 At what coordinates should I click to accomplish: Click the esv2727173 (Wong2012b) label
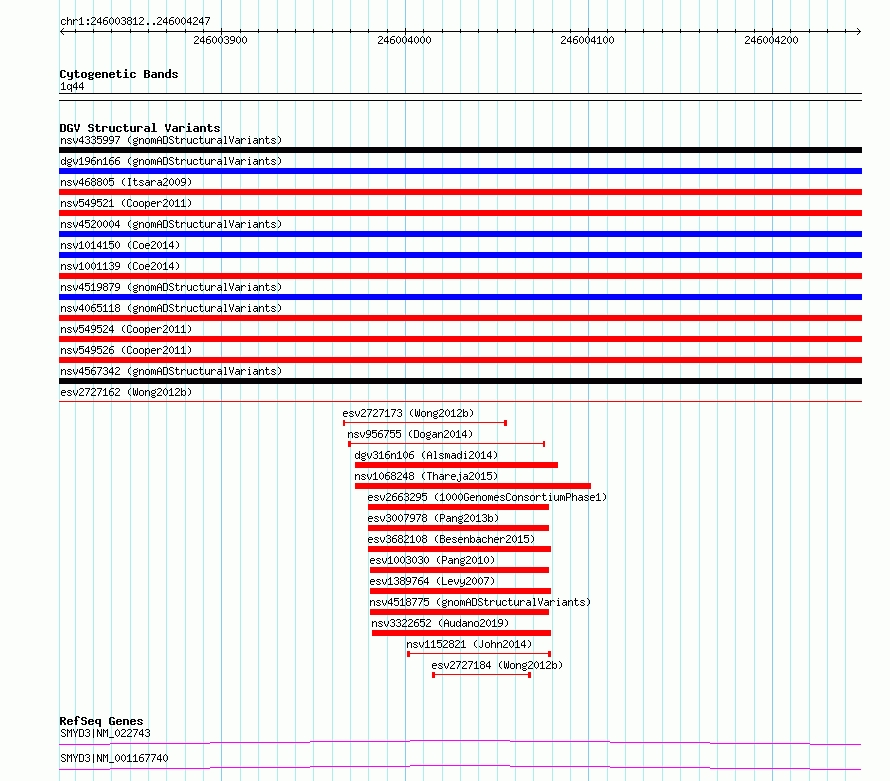[x=408, y=413]
